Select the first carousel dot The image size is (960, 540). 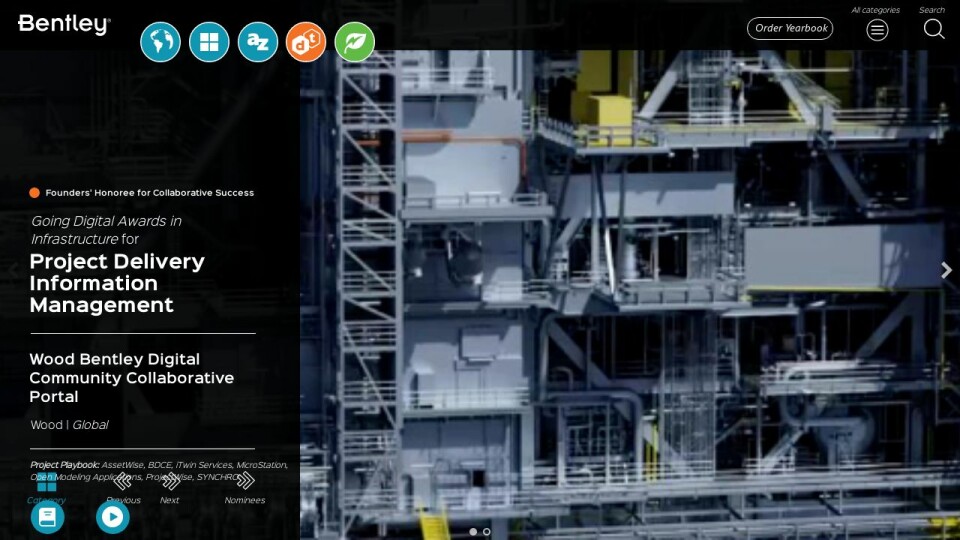473,532
